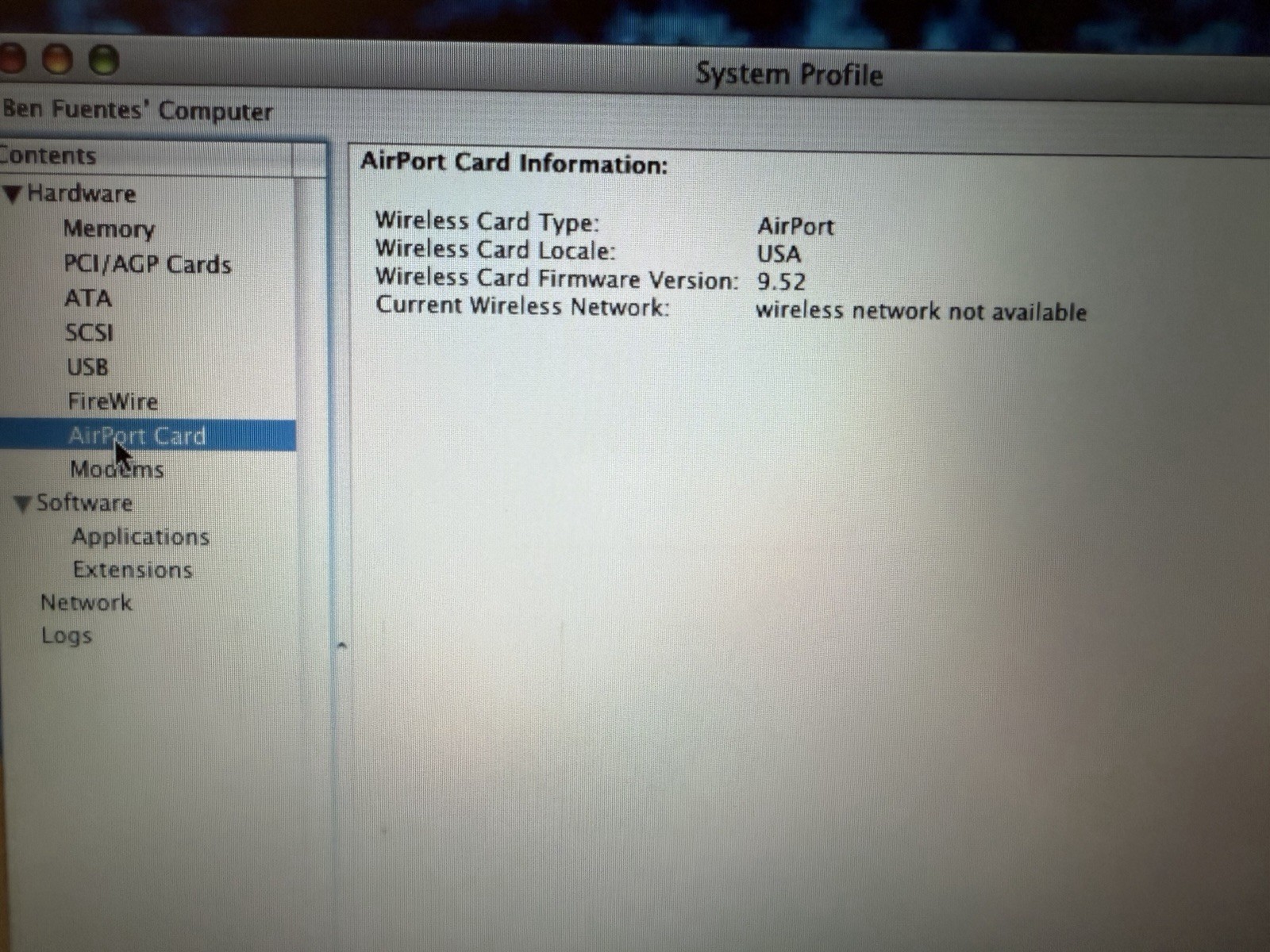Click the 'Wireless Card Locale:' label

(x=495, y=250)
